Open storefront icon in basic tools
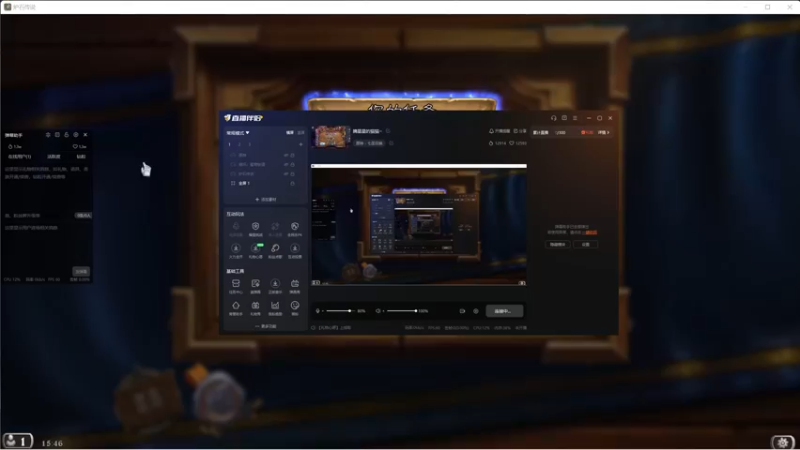 point(236,285)
